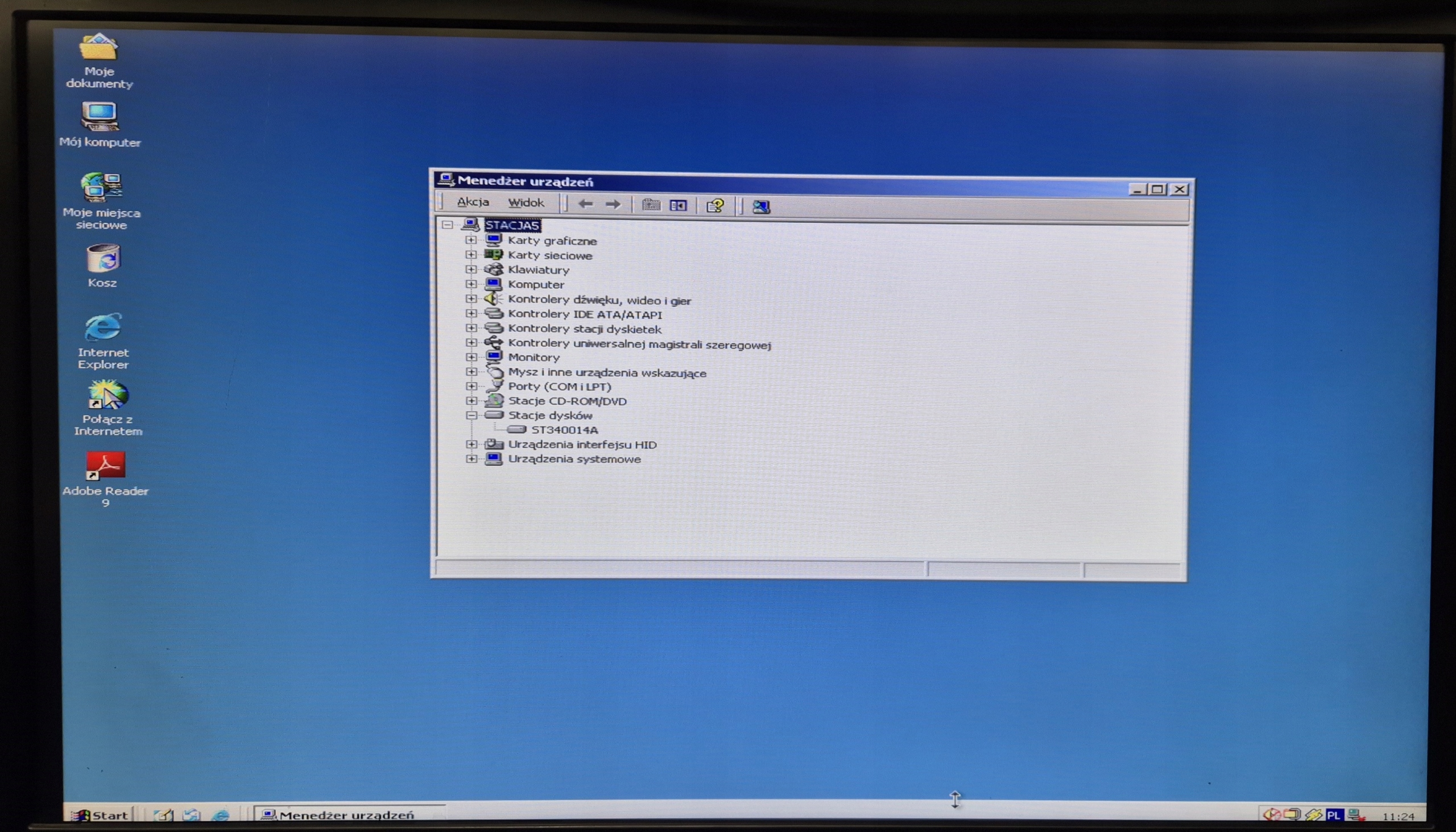Image resolution: width=1456 pixels, height=832 pixels.
Task: Select Internet Explorer desktop icon
Action: [x=104, y=341]
